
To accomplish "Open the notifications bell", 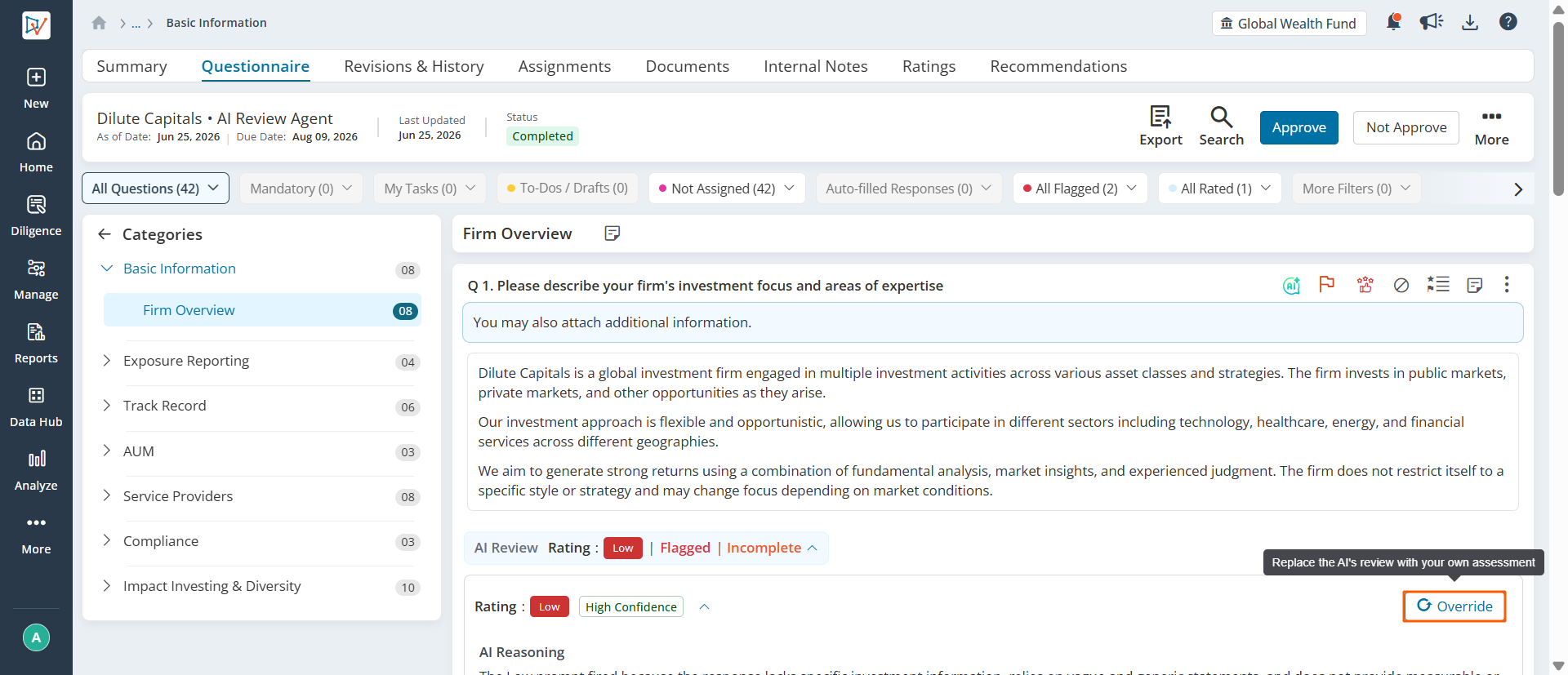I will [1393, 22].
